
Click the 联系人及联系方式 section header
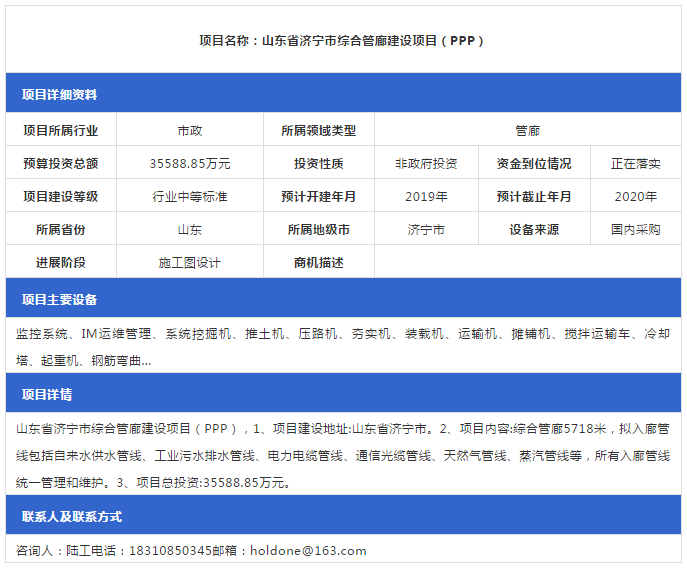(x=72, y=517)
